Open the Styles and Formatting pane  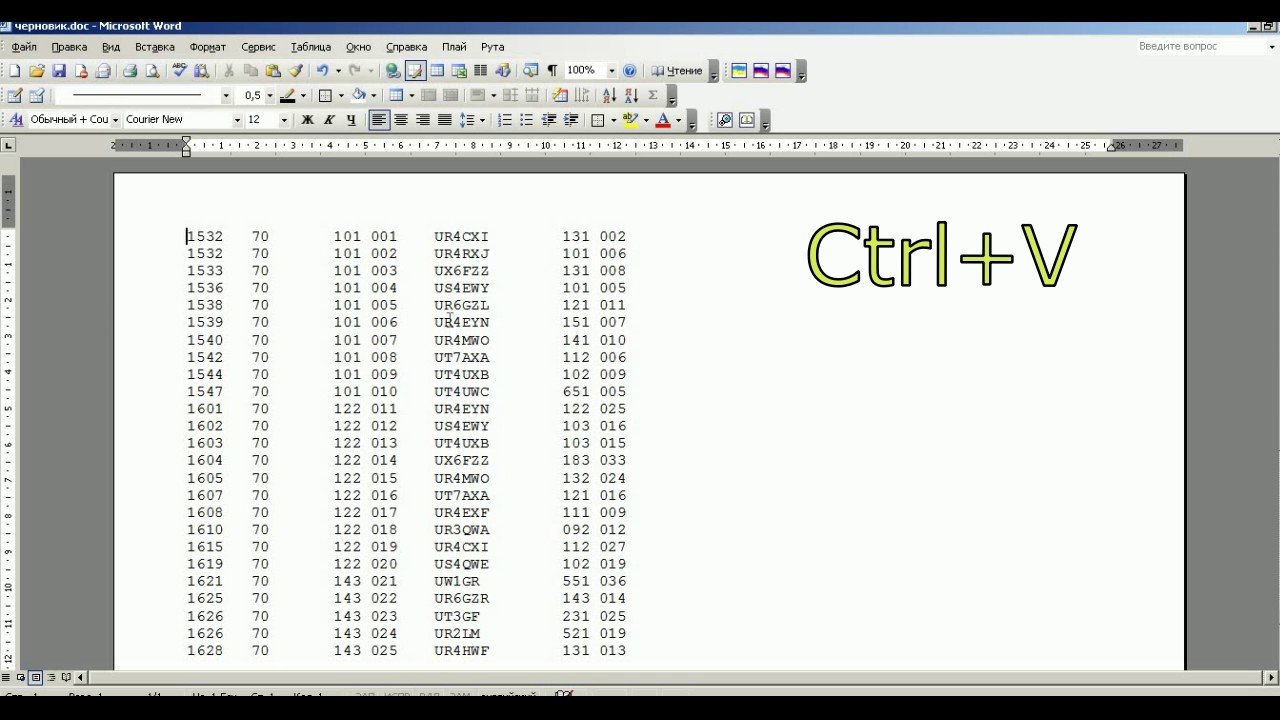(15, 120)
